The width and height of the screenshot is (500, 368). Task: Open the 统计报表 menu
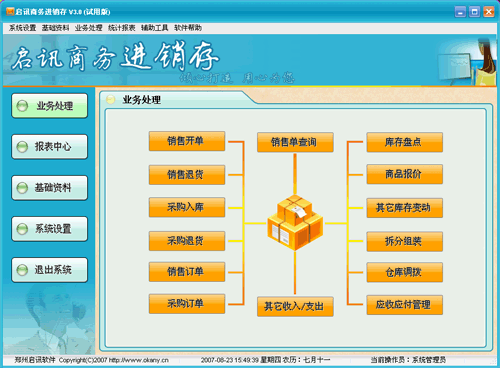121,28
